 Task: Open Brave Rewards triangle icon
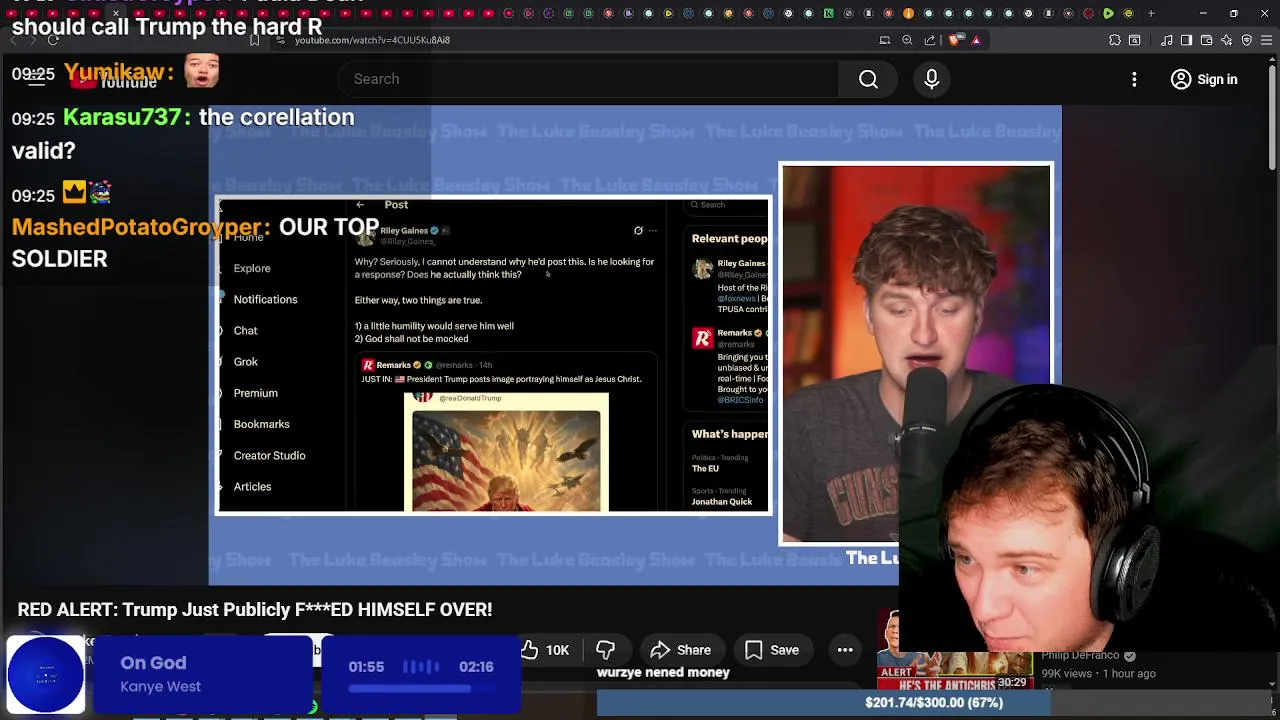pos(976,40)
